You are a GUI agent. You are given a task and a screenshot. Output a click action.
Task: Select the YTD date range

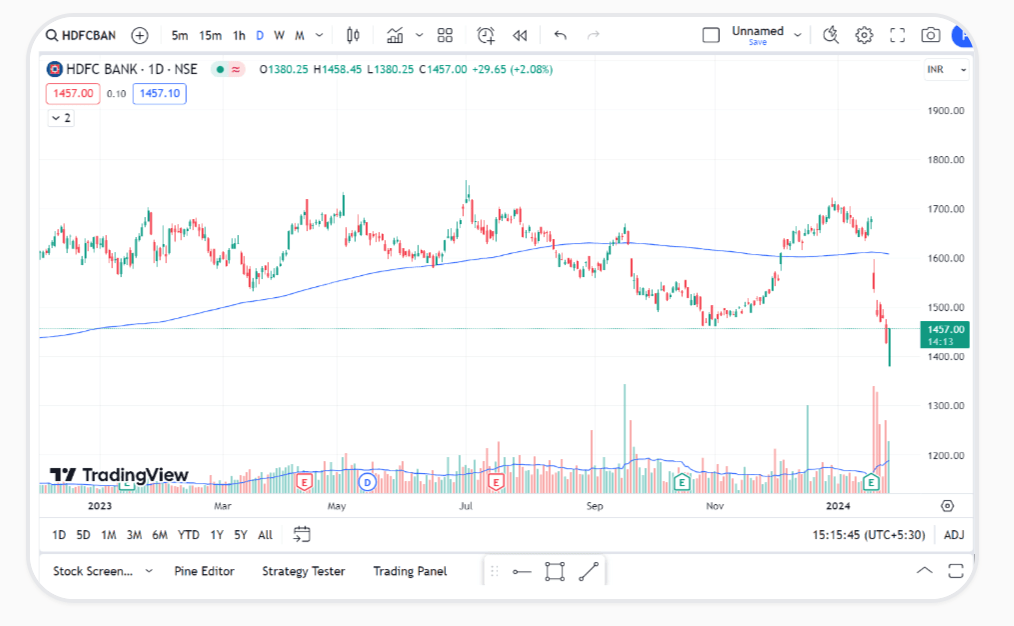188,535
